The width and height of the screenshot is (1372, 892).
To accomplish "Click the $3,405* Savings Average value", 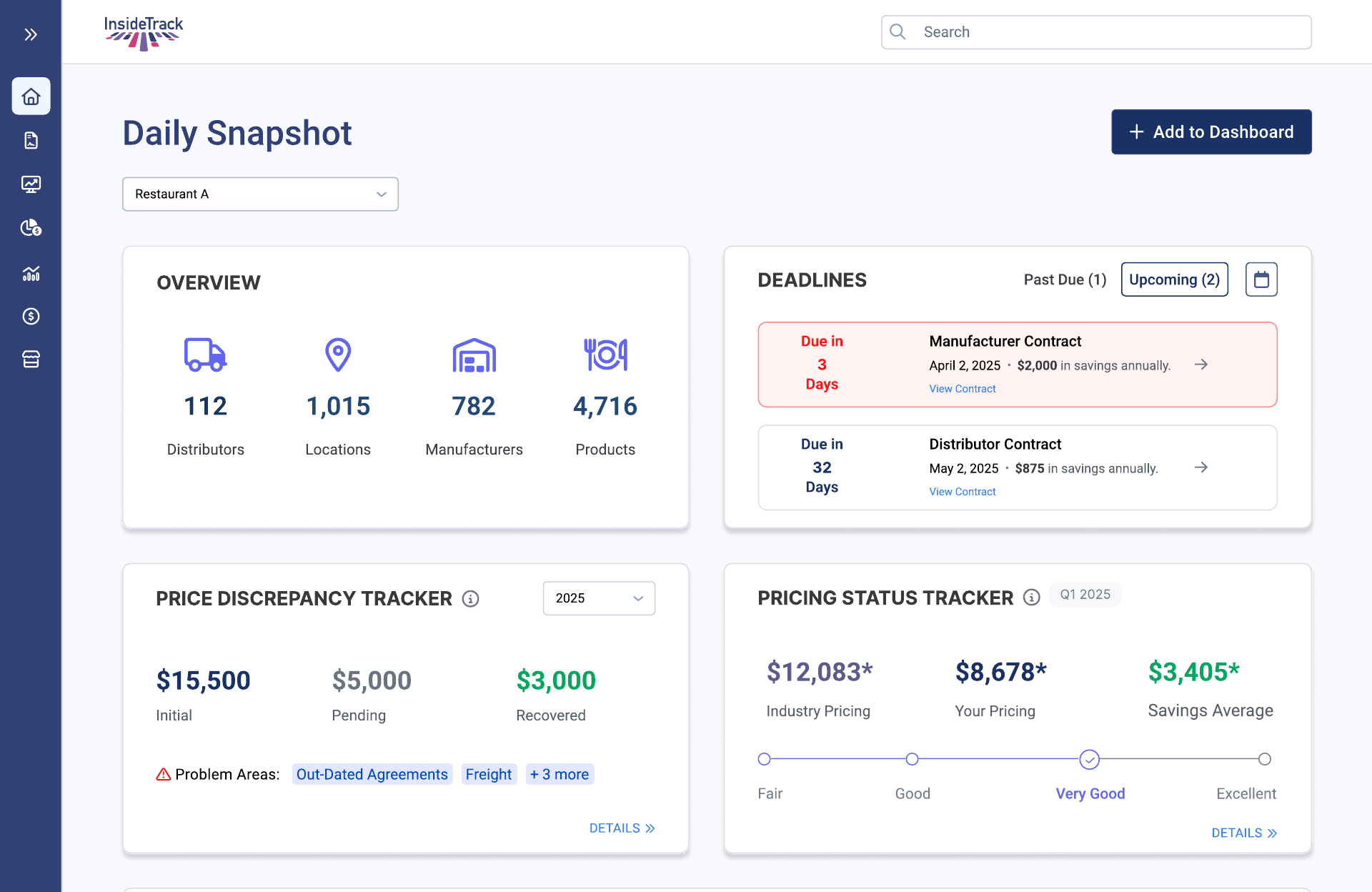I will (x=1193, y=672).
